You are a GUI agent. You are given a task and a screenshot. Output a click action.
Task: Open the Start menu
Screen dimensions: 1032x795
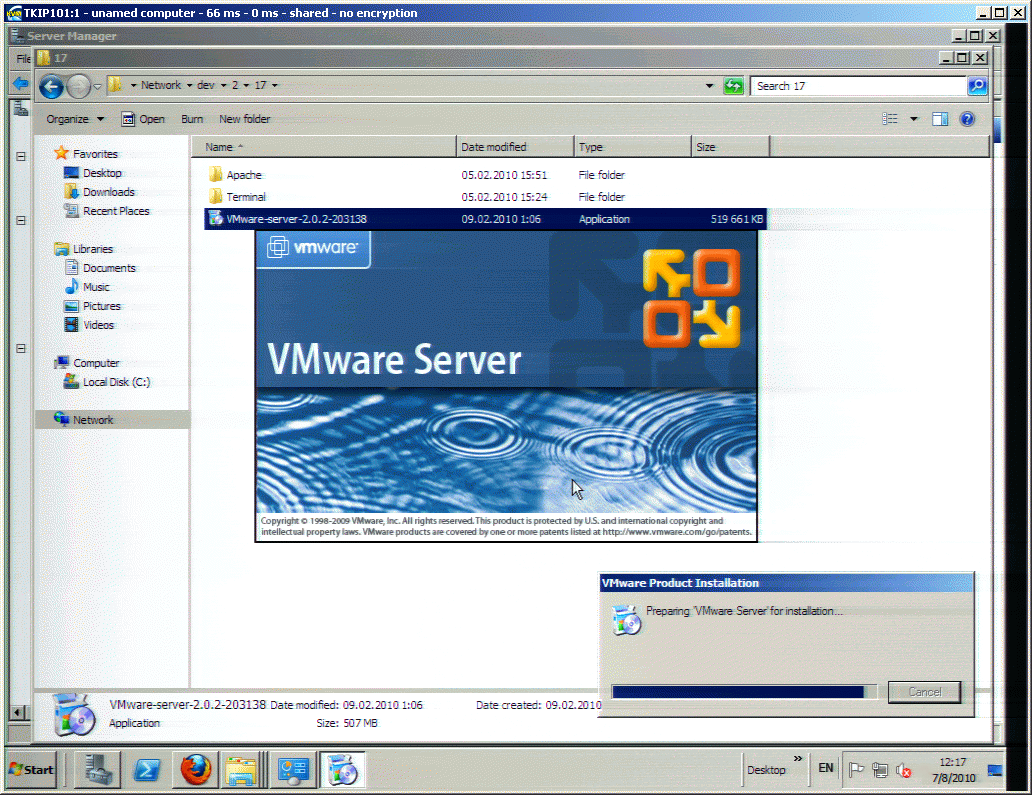tap(31, 769)
